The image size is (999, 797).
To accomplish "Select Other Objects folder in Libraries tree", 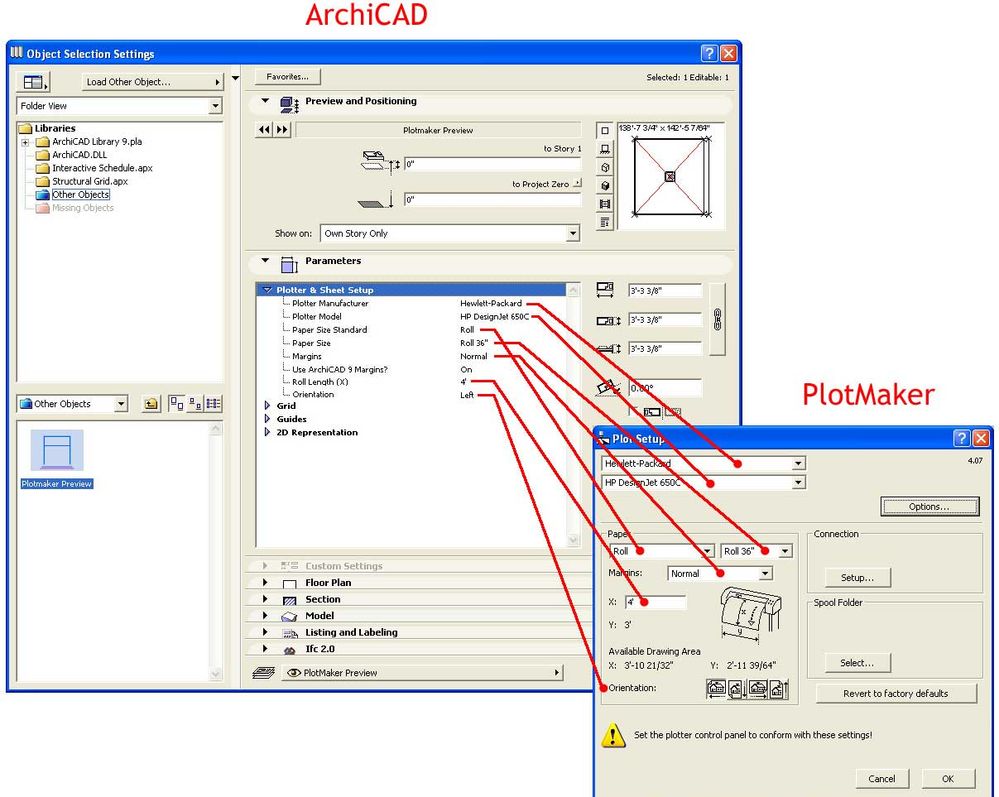I will click(x=80, y=195).
